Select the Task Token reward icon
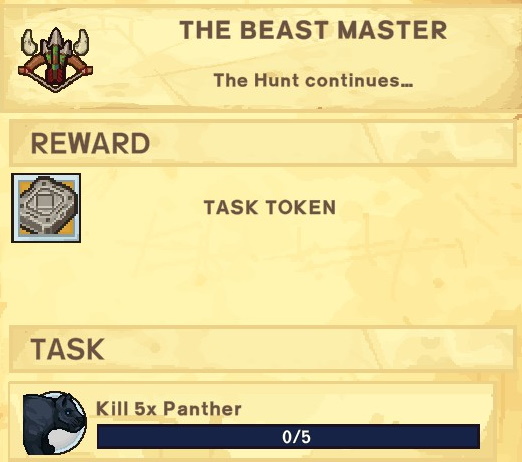Screen dimensions: 522x462 pyautogui.click(x=46, y=208)
